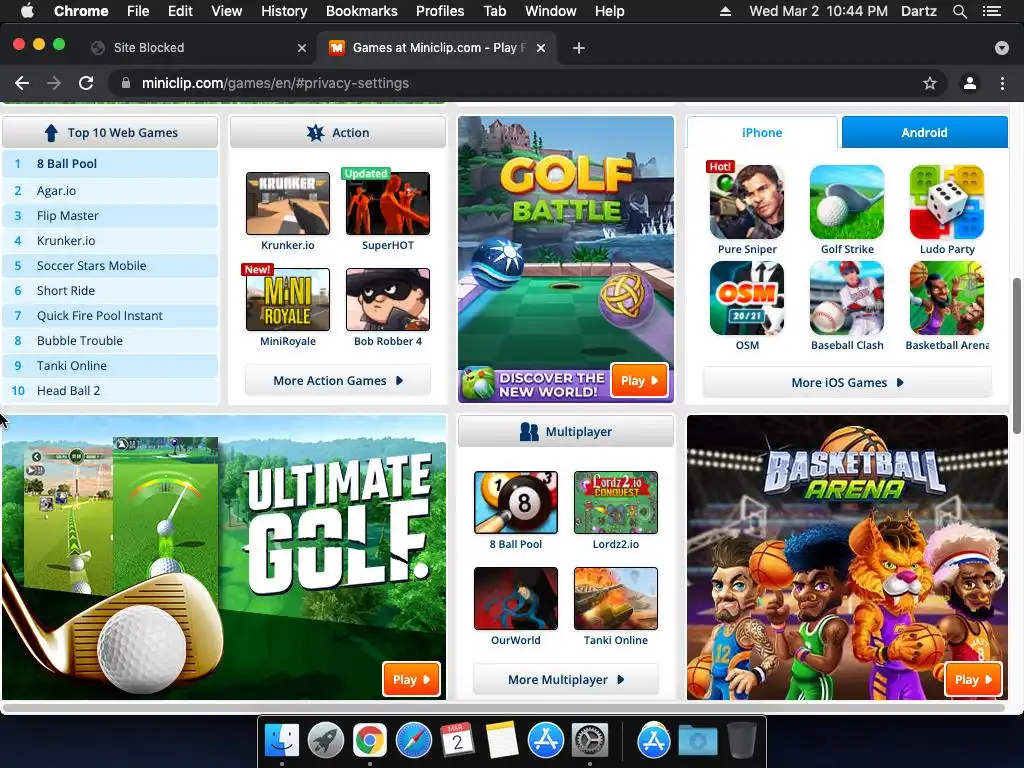Open System Preferences from the dock
Viewport: 1024px width, 768px height.
[x=590, y=740]
